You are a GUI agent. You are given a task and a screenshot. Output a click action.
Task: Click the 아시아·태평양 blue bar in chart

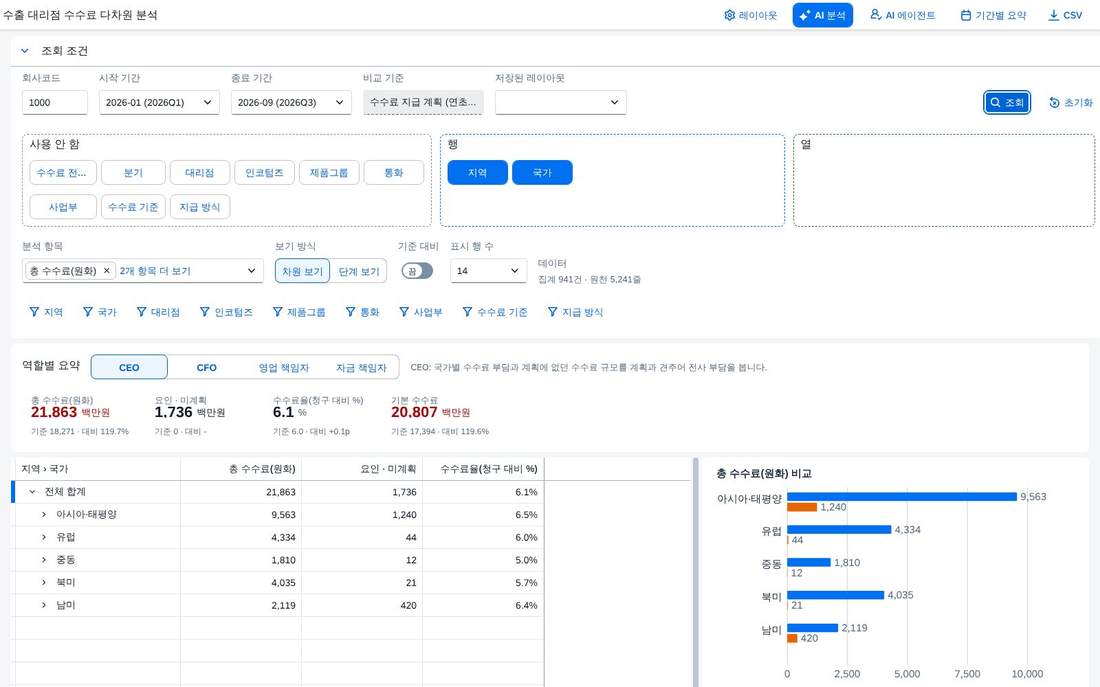pos(901,496)
